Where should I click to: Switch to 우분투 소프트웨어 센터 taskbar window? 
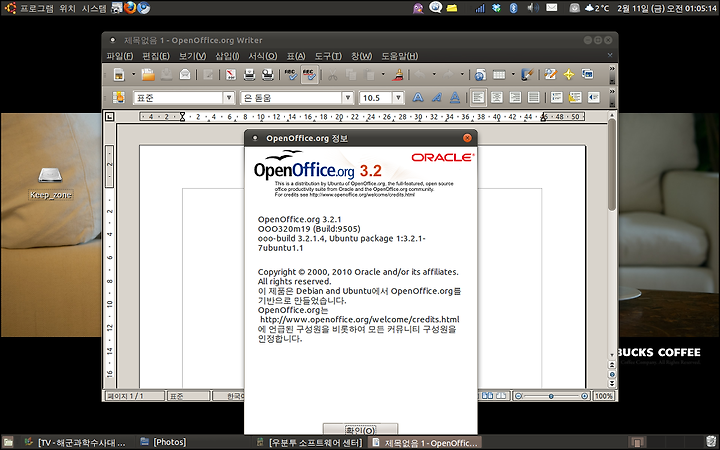[310, 443]
